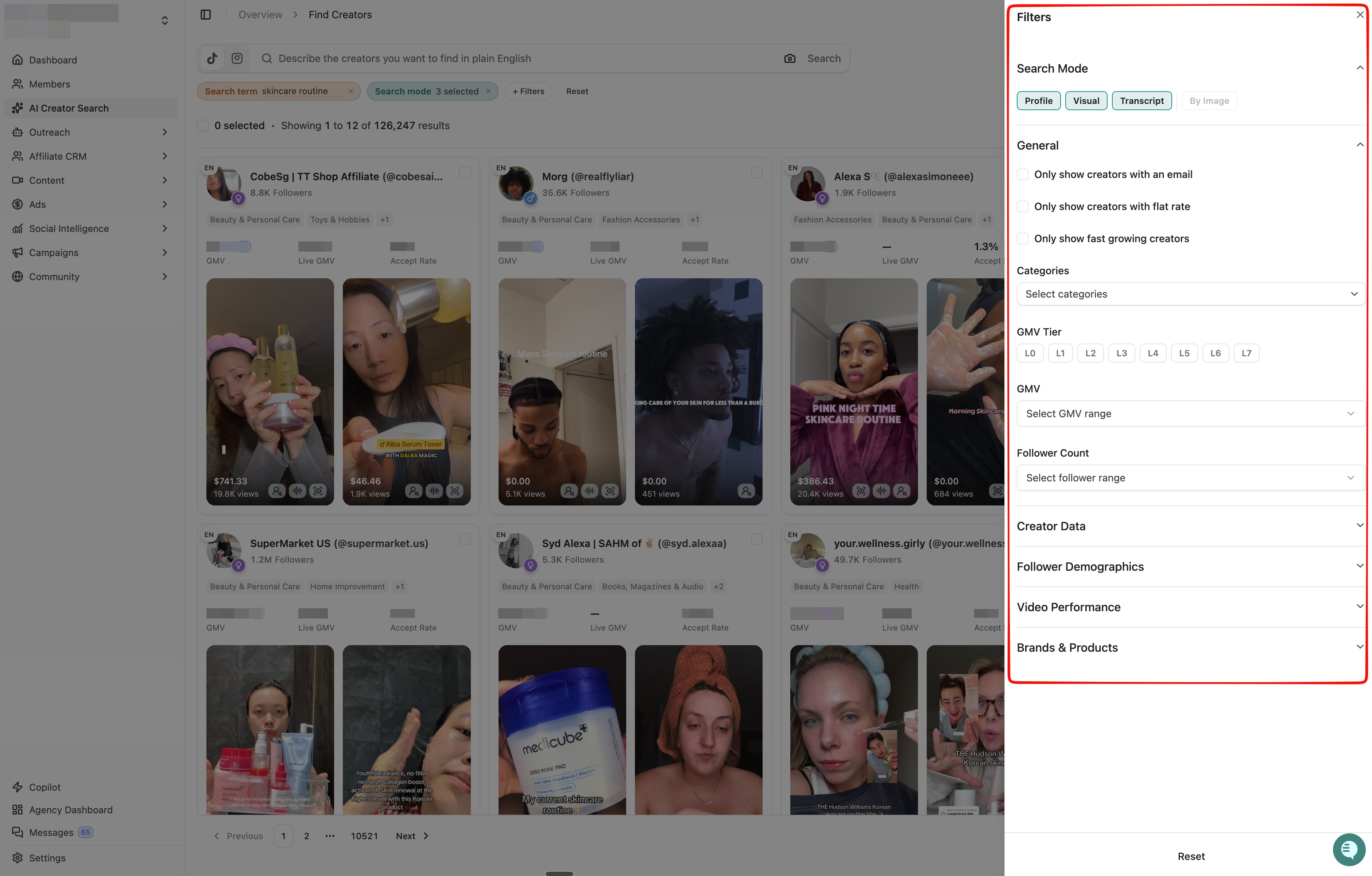Image resolution: width=1372 pixels, height=876 pixels.
Task: Jump to results page 2
Action: click(307, 836)
